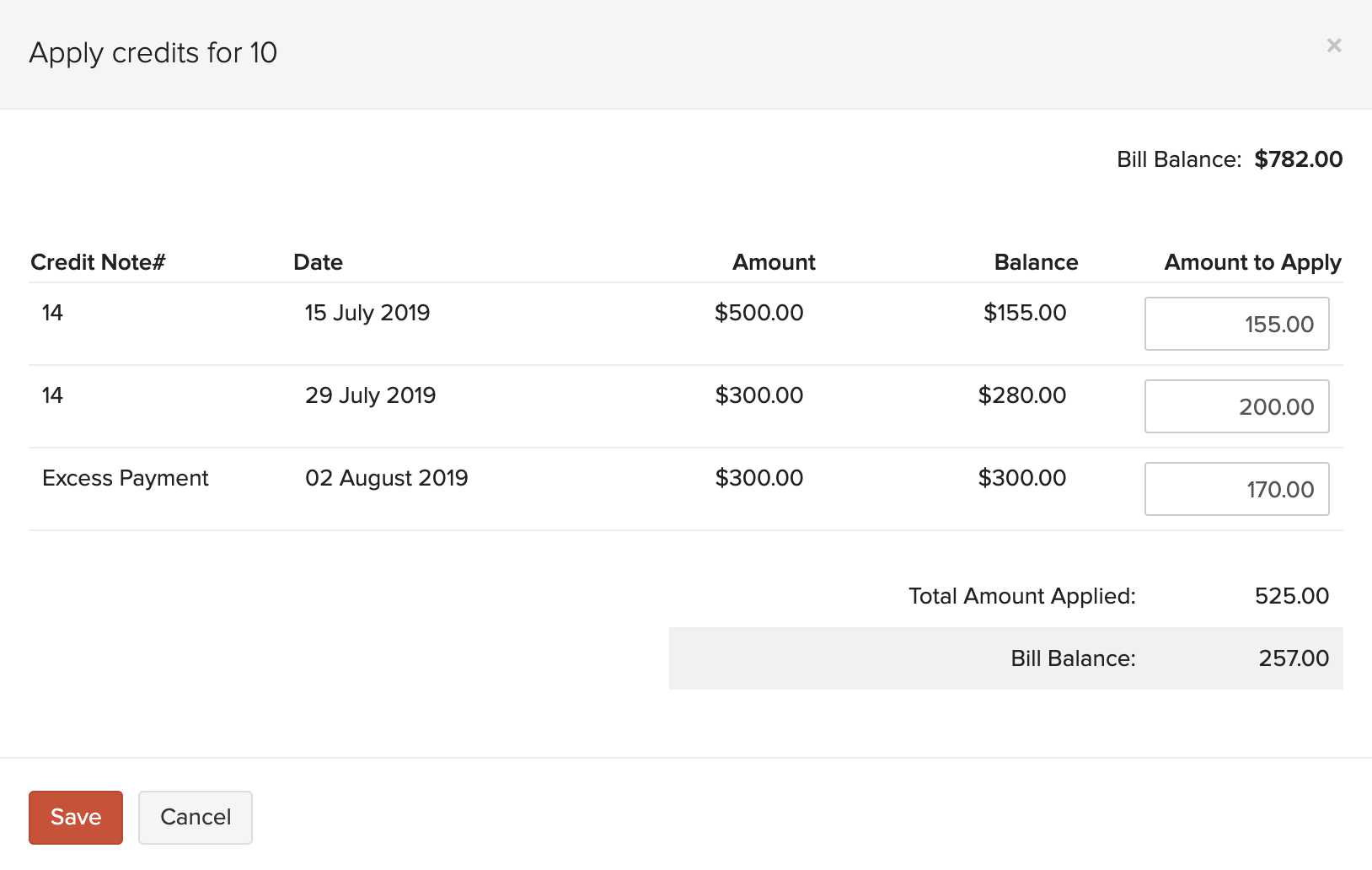1372x870 pixels.
Task: Select the Excess Payment row
Action: pyautogui.click(x=125, y=477)
